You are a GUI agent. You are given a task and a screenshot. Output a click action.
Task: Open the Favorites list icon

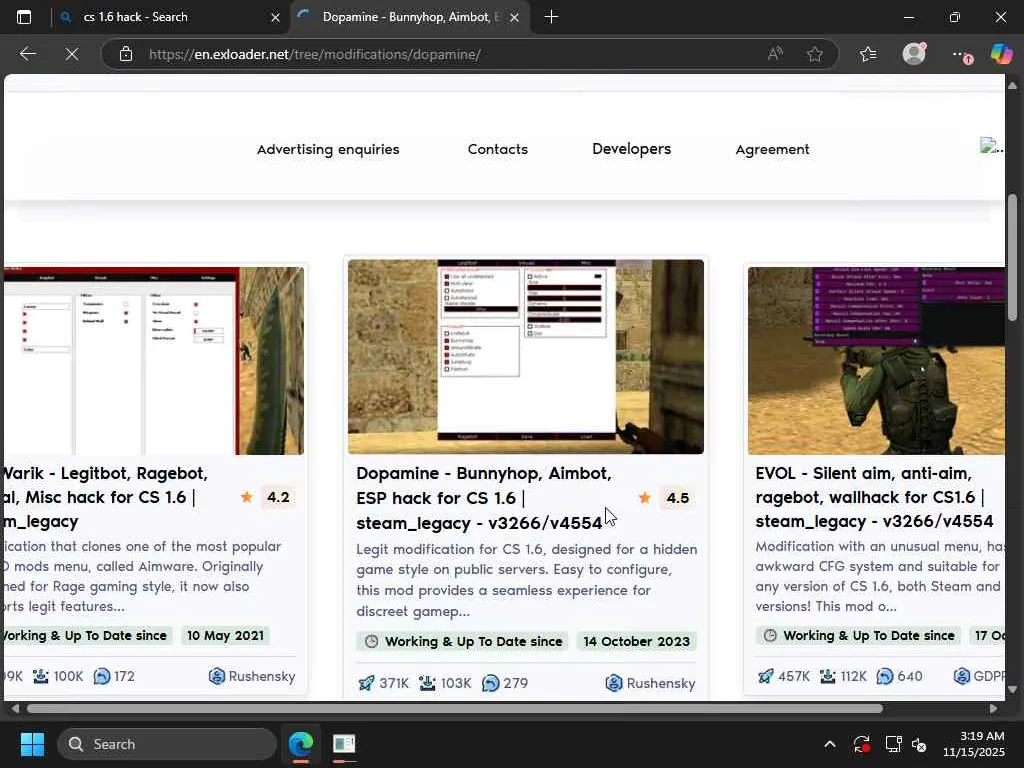[x=868, y=54]
